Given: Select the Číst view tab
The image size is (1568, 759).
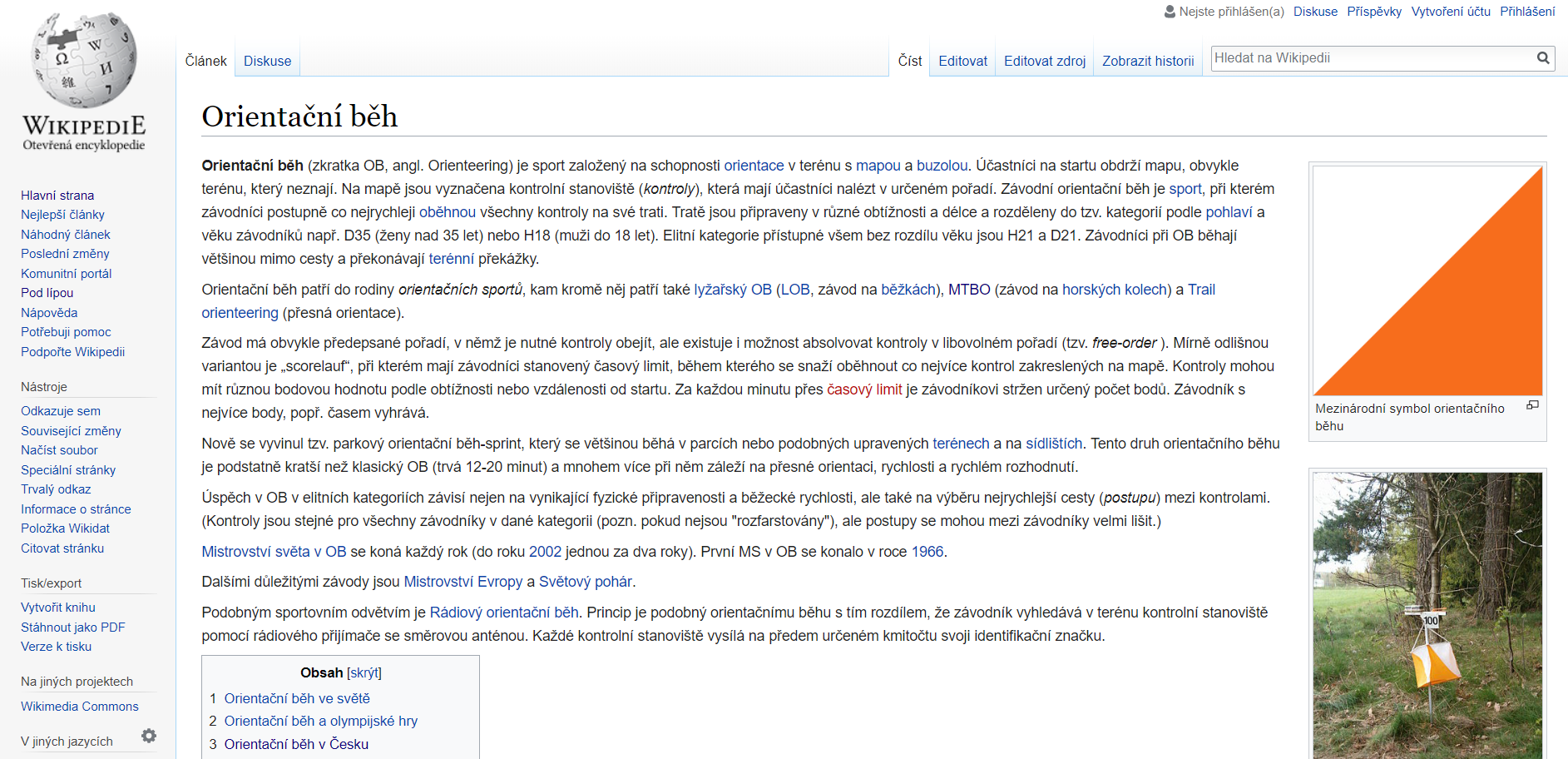Looking at the screenshot, I should pos(910,61).
